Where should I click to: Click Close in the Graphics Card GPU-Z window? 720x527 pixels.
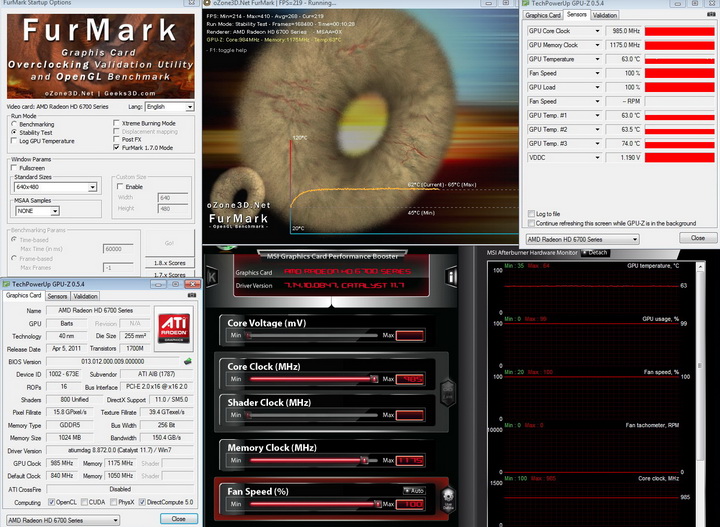click(x=179, y=519)
